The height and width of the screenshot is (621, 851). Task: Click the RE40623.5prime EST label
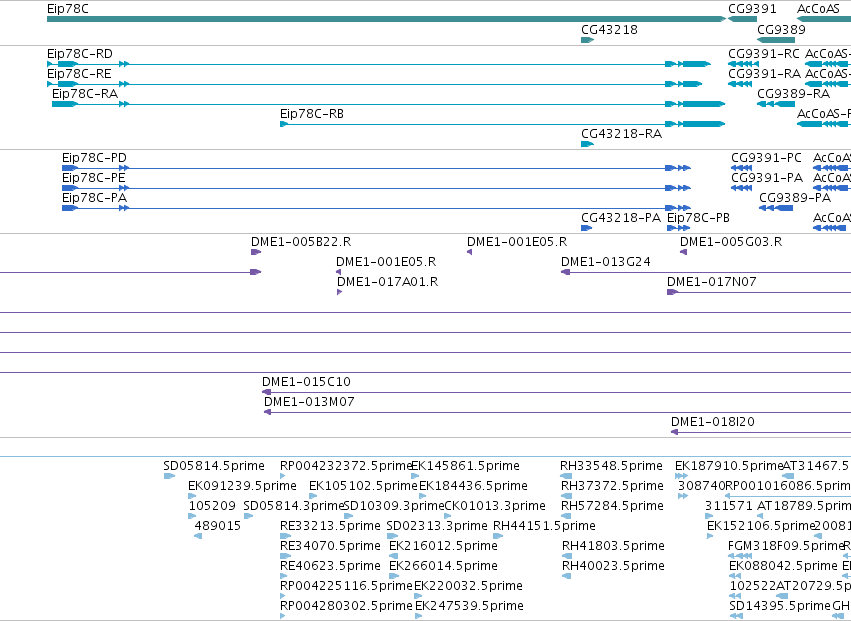pyautogui.click(x=331, y=566)
